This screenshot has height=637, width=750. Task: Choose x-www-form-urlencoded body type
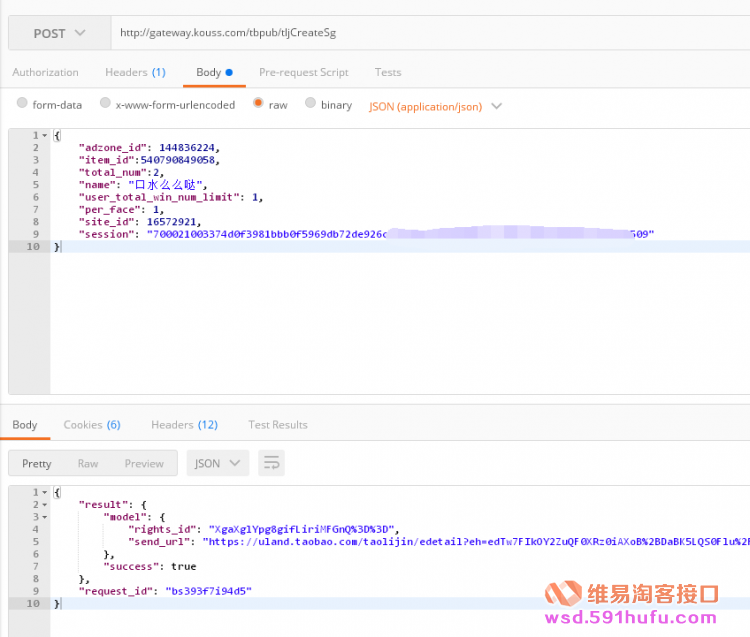105,103
